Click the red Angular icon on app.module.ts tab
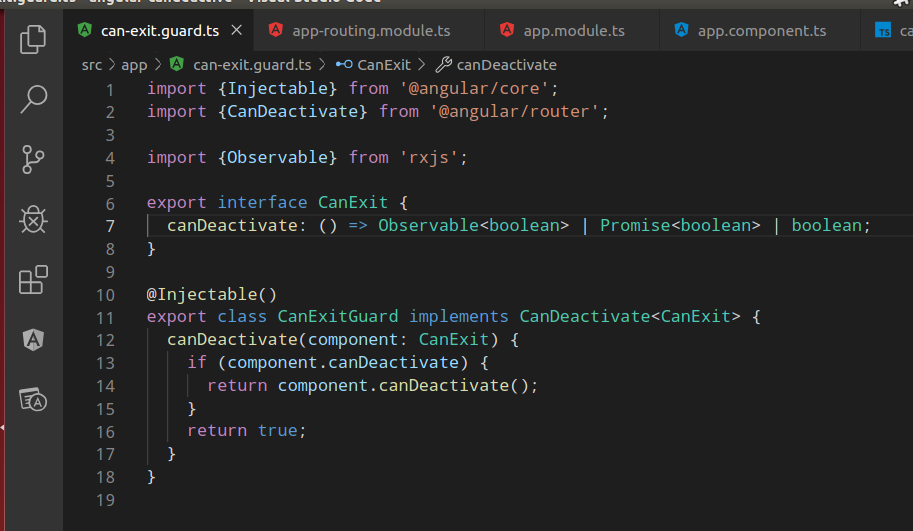913x531 pixels. (x=507, y=30)
